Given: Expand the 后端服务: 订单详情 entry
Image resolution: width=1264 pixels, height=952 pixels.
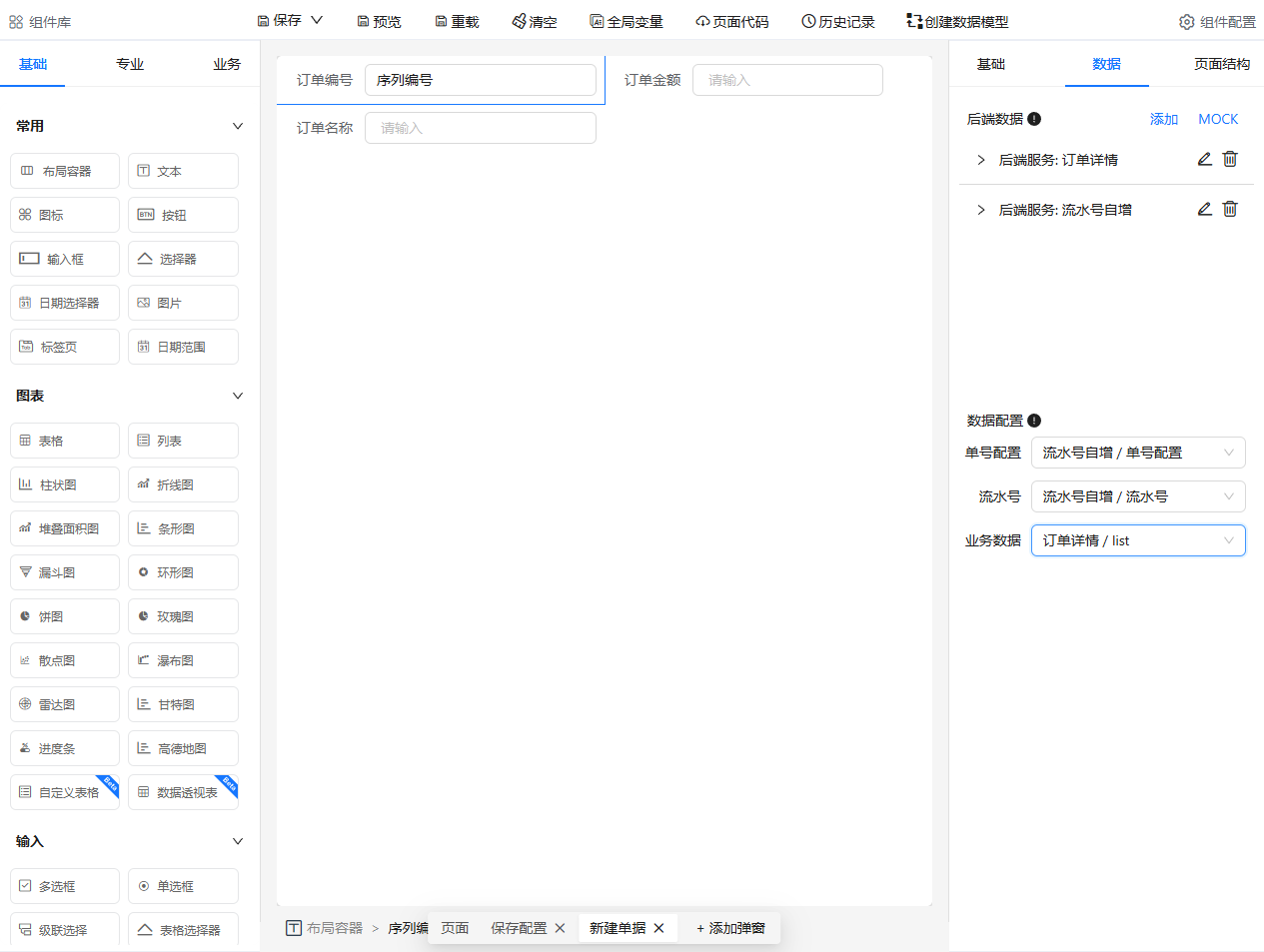Looking at the screenshot, I should pyautogui.click(x=980, y=158).
